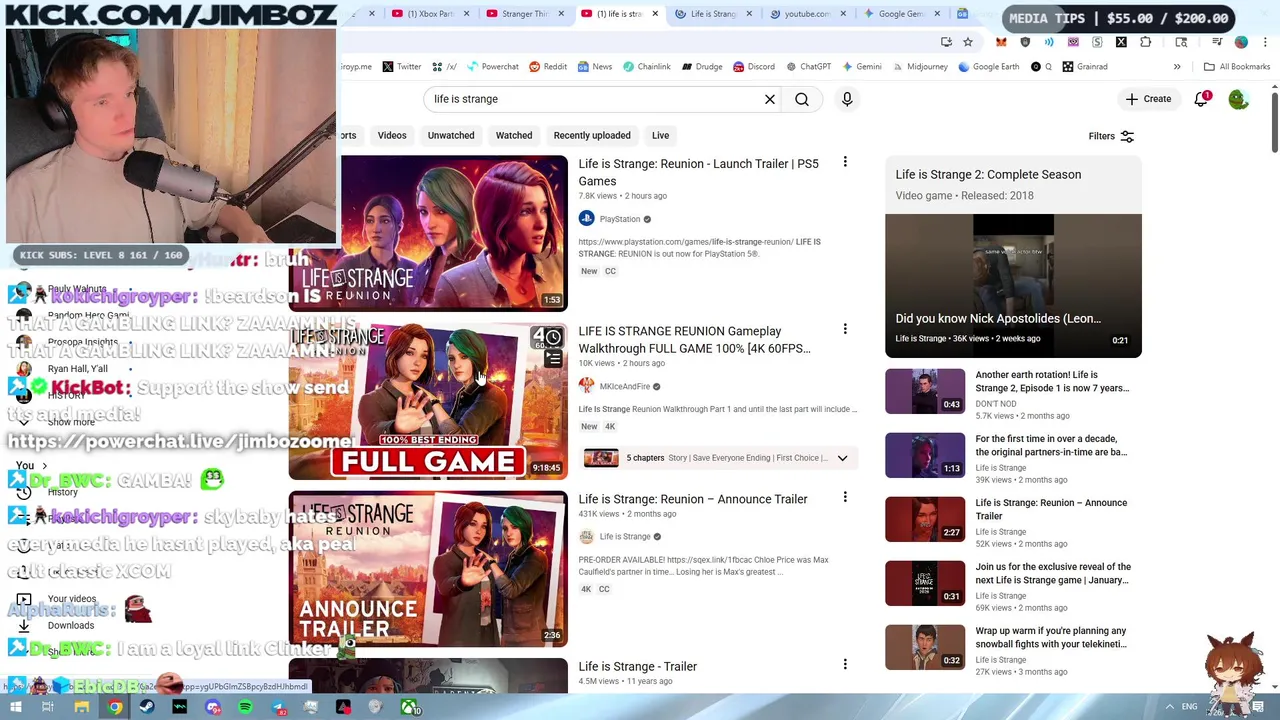Image resolution: width=1280 pixels, height=720 pixels.
Task: Open the ChatGPT bookmark
Action: (x=808, y=67)
